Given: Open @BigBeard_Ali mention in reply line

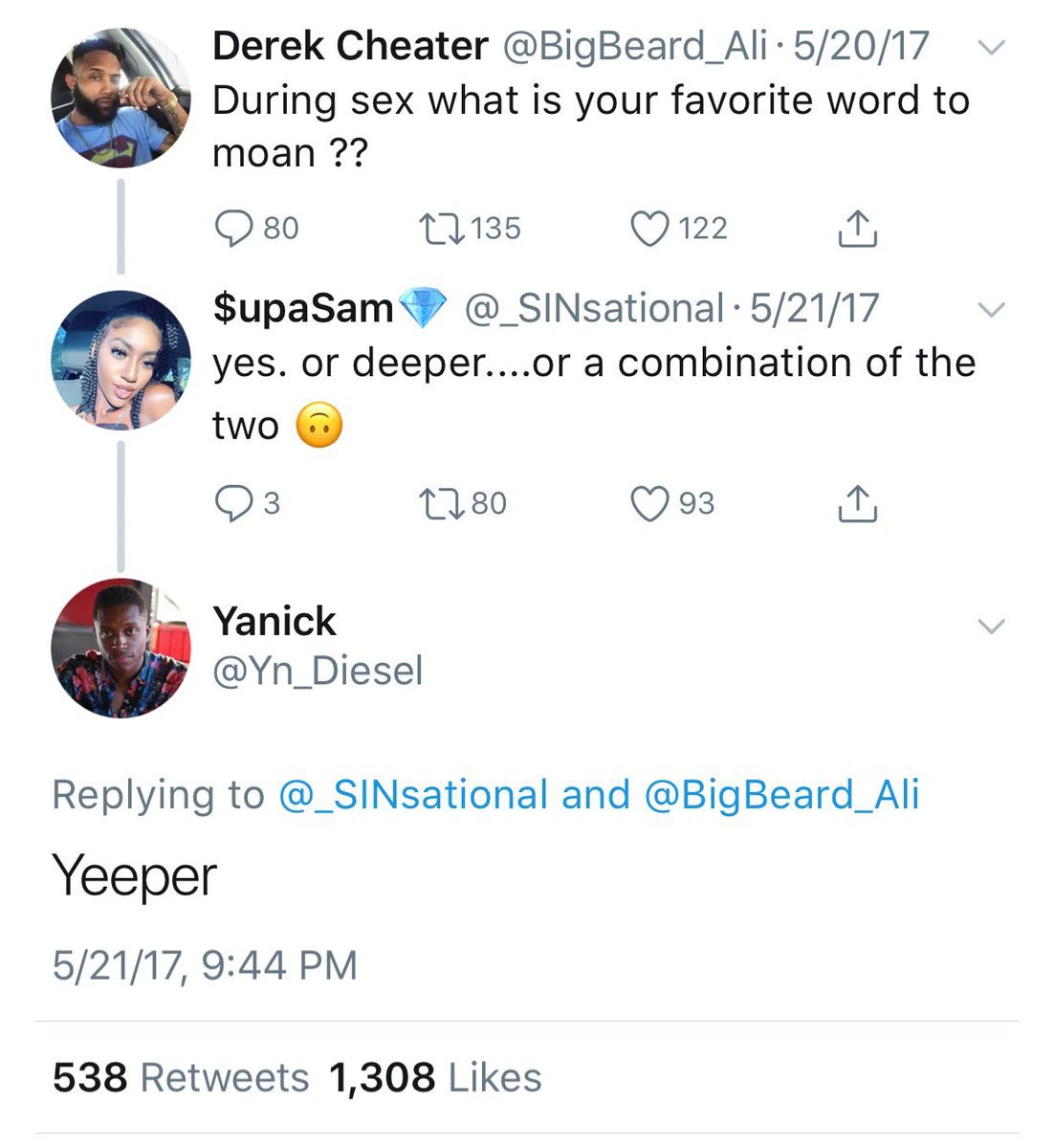Looking at the screenshot, I should point(781,795).
